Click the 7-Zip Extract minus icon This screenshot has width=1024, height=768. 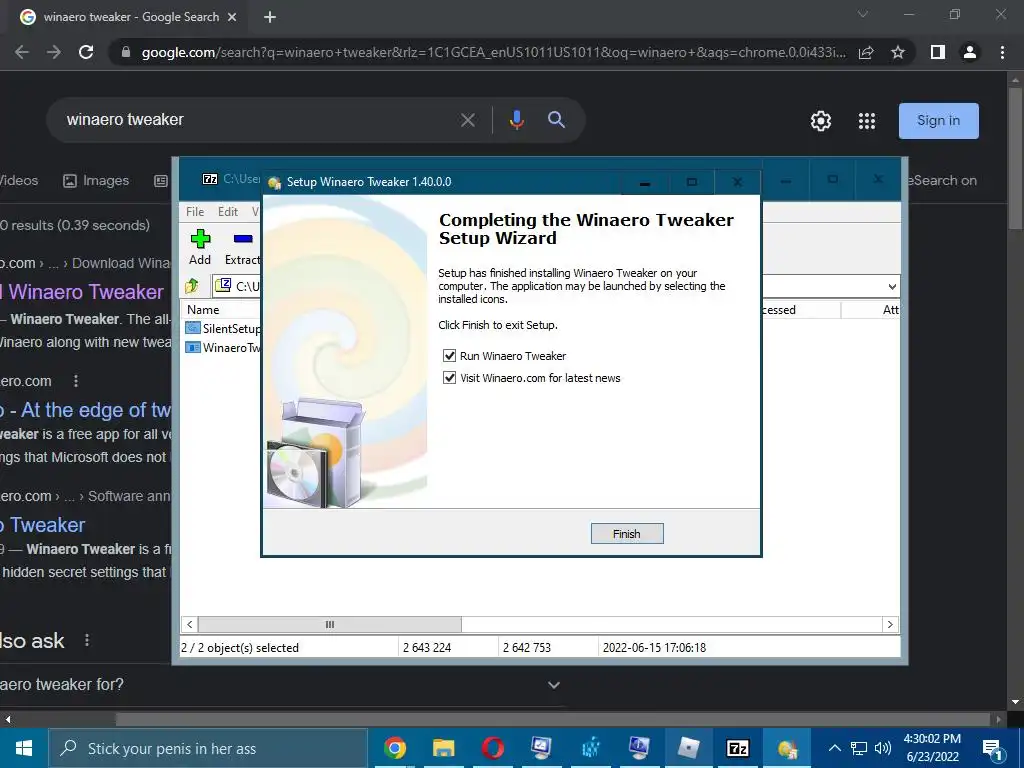pos(243,239)
